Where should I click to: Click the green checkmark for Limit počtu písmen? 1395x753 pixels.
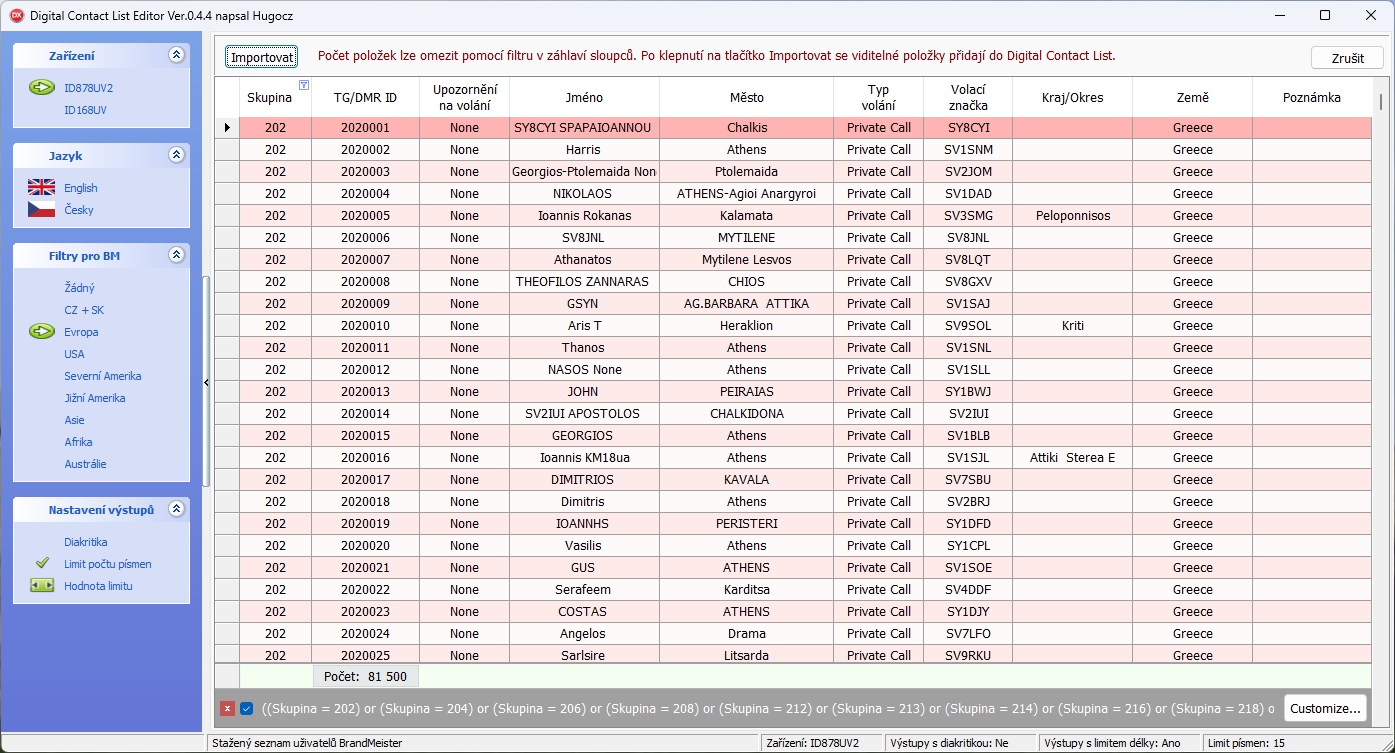[41, 563]
